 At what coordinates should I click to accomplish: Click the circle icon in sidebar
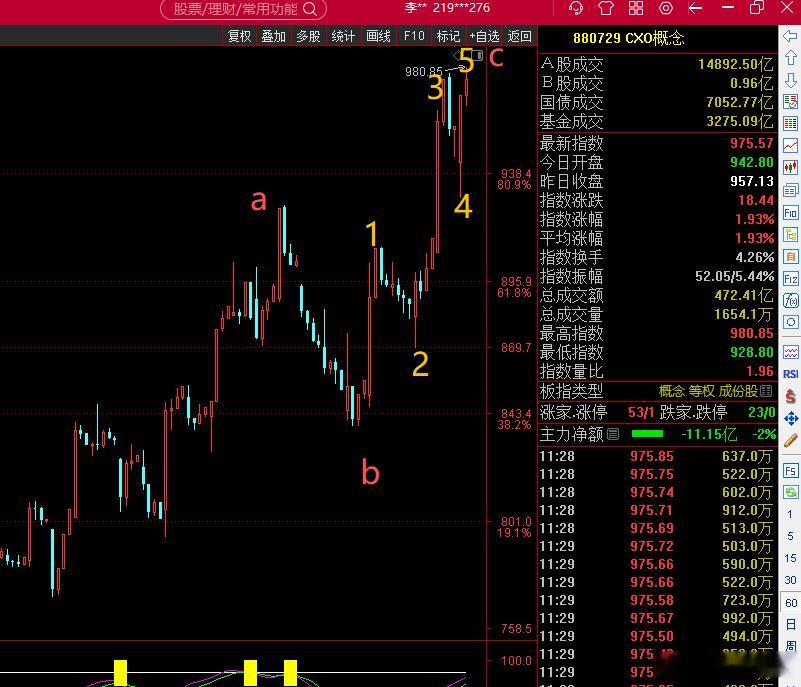pos(790,322)
